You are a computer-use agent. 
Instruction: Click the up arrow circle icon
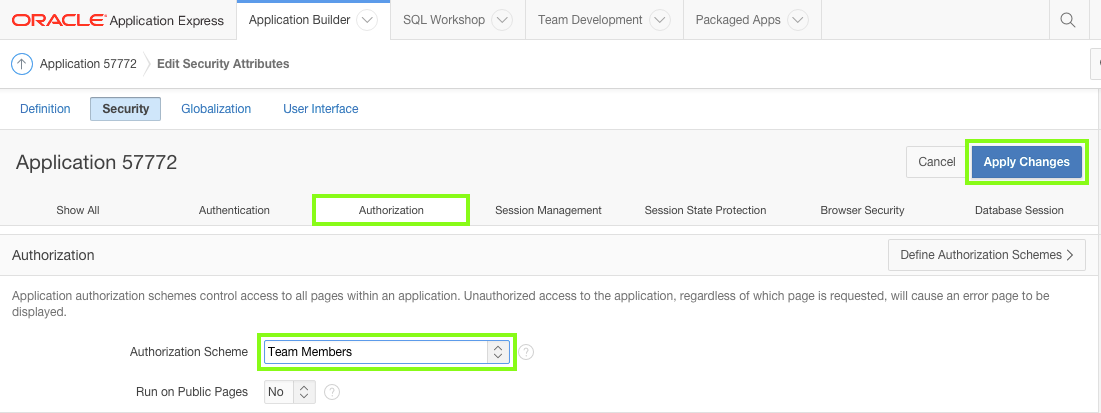22,64
